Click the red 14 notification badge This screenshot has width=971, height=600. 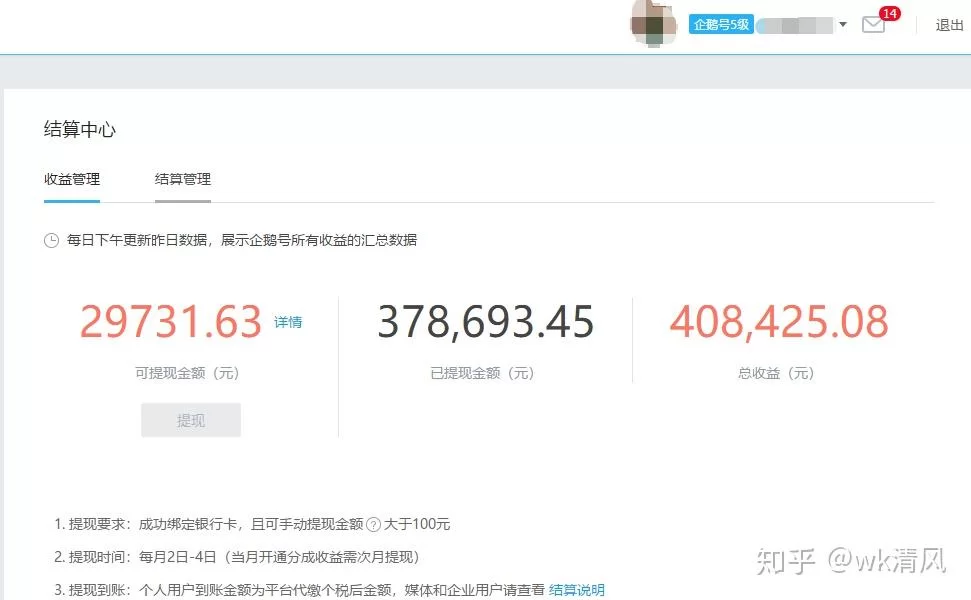(889, 14)
